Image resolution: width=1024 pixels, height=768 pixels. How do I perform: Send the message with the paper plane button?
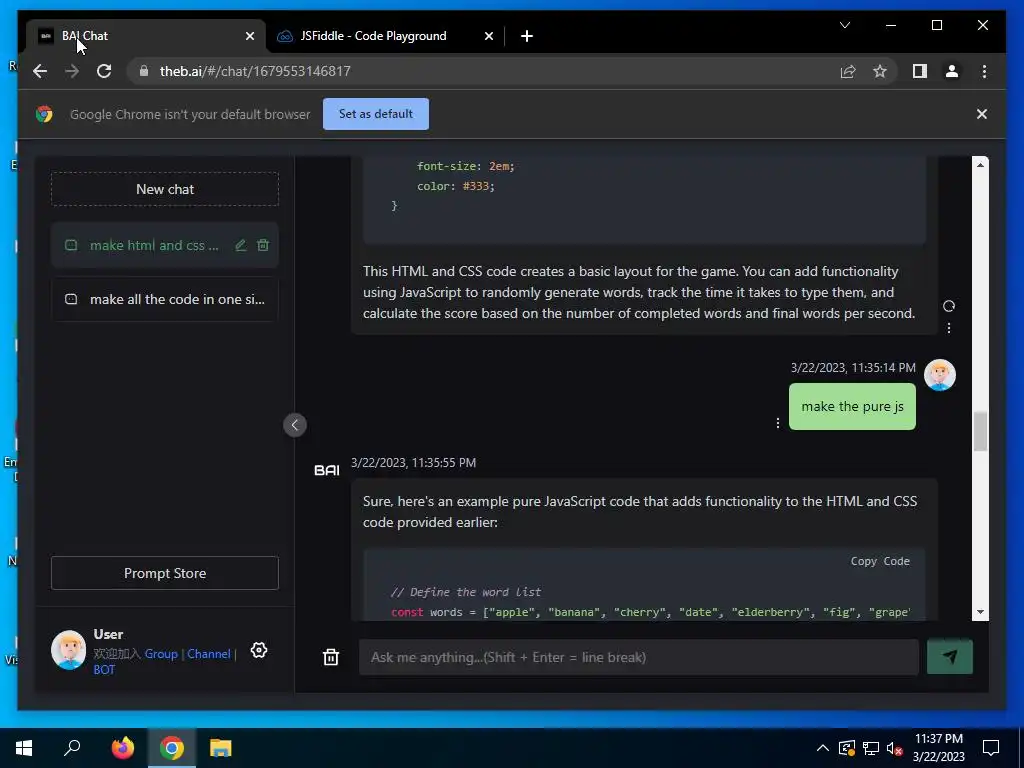tap(950, 657)
